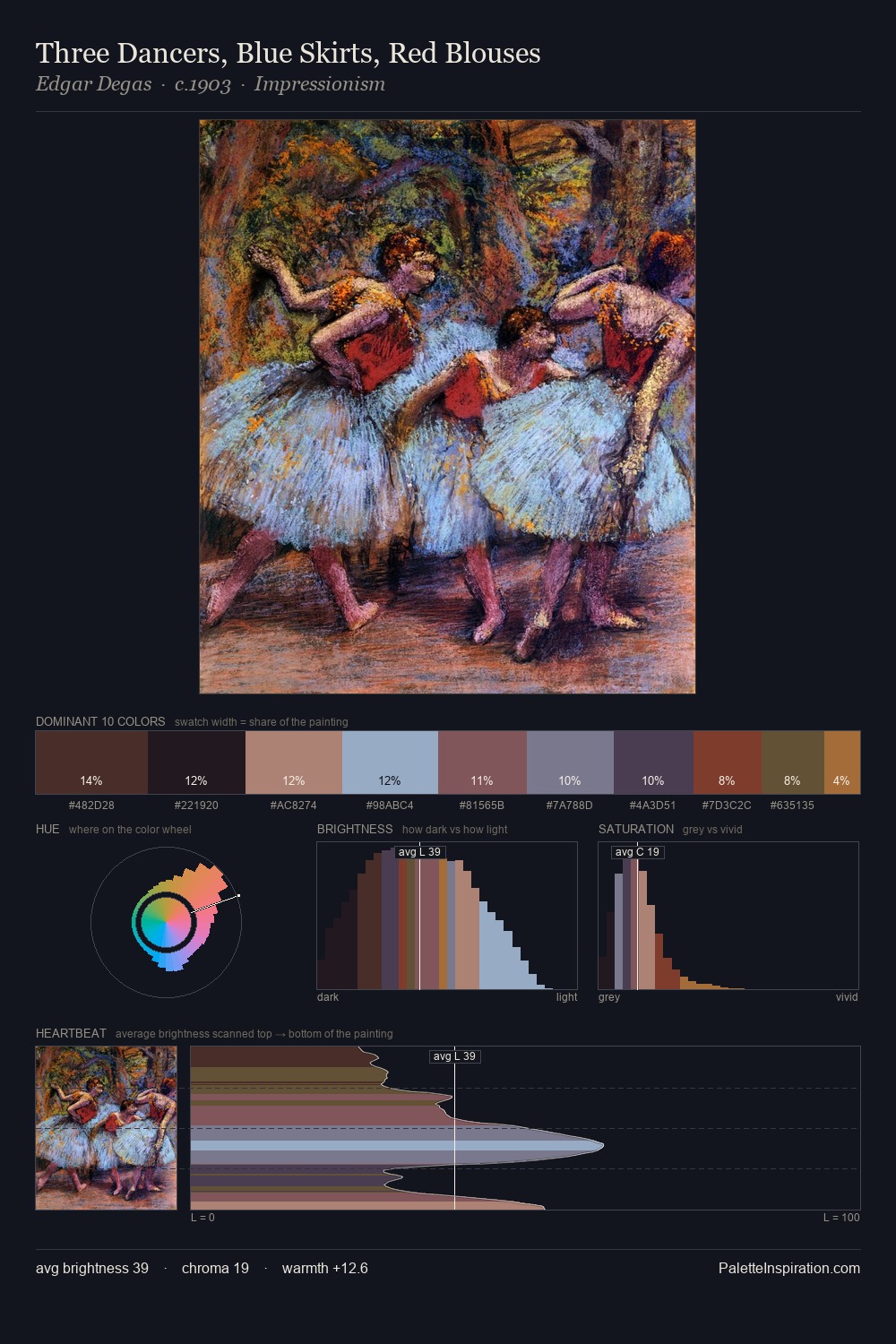Click the 'HEARTBEAT' section heading
The image size is (896, 1344).
tap(71, 1033)
